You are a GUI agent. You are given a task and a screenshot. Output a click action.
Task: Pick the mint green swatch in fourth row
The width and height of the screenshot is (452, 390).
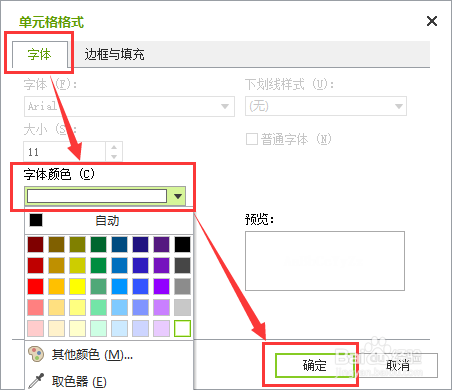(99, 308)
